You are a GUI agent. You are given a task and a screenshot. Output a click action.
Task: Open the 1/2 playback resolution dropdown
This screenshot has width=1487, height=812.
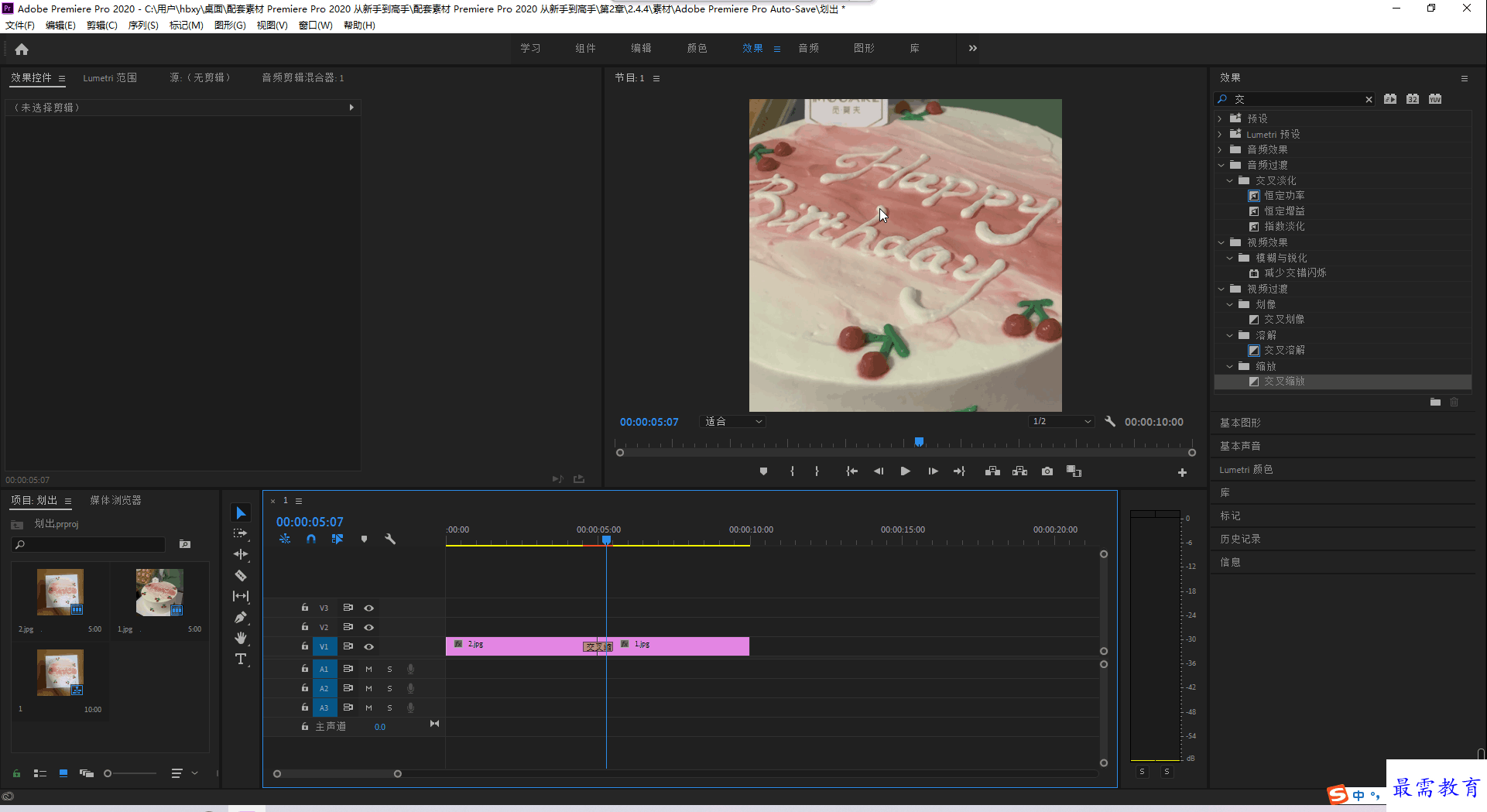(x=1061, y=421)
